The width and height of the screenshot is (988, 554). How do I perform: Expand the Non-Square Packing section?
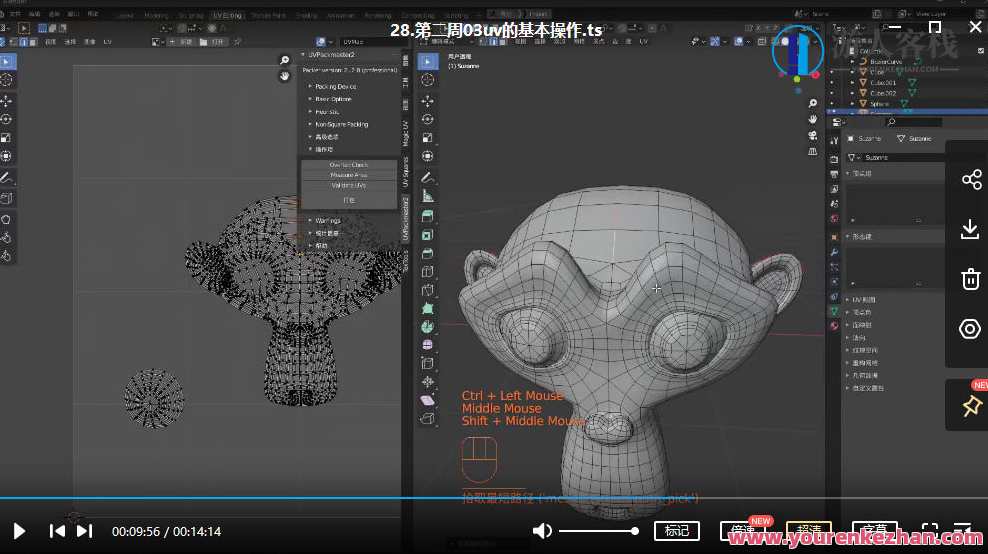pos(340,124)
